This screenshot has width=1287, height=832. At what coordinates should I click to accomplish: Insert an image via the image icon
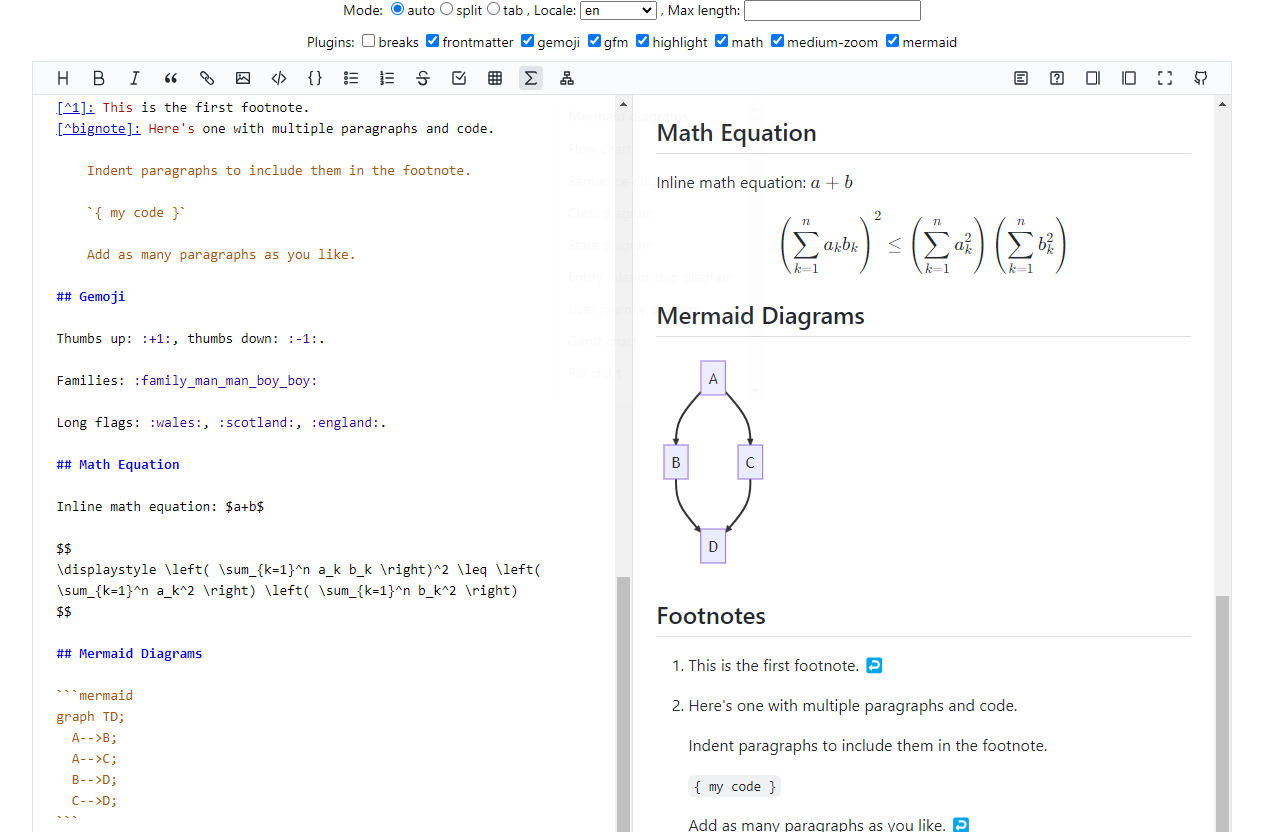pos(243,77)
